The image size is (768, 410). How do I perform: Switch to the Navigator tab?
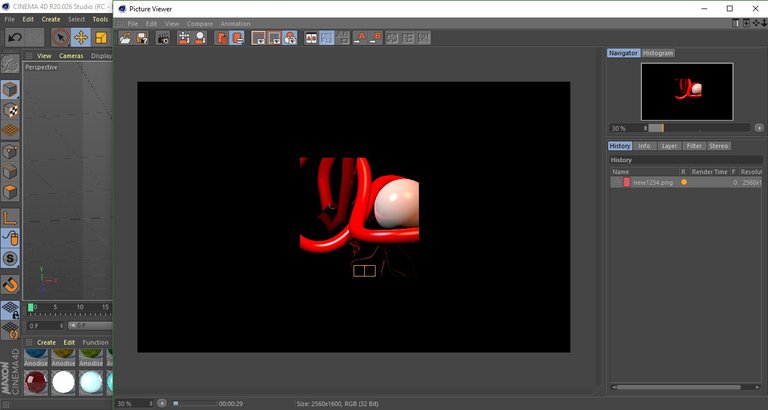coord(624,53)
